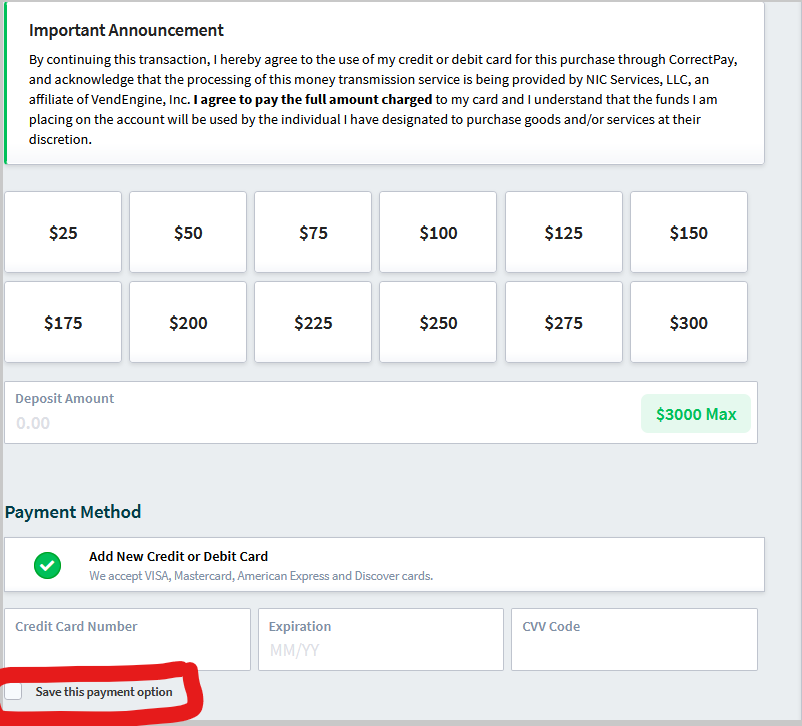Click the $3000 Max badge
802x726 pixels.
point(695,412)
